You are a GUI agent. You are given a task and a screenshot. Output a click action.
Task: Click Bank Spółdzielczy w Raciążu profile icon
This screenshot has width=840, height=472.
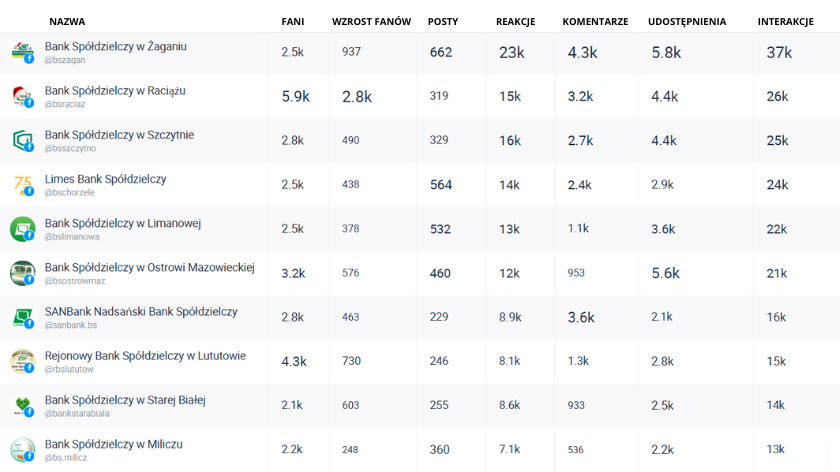22,96
